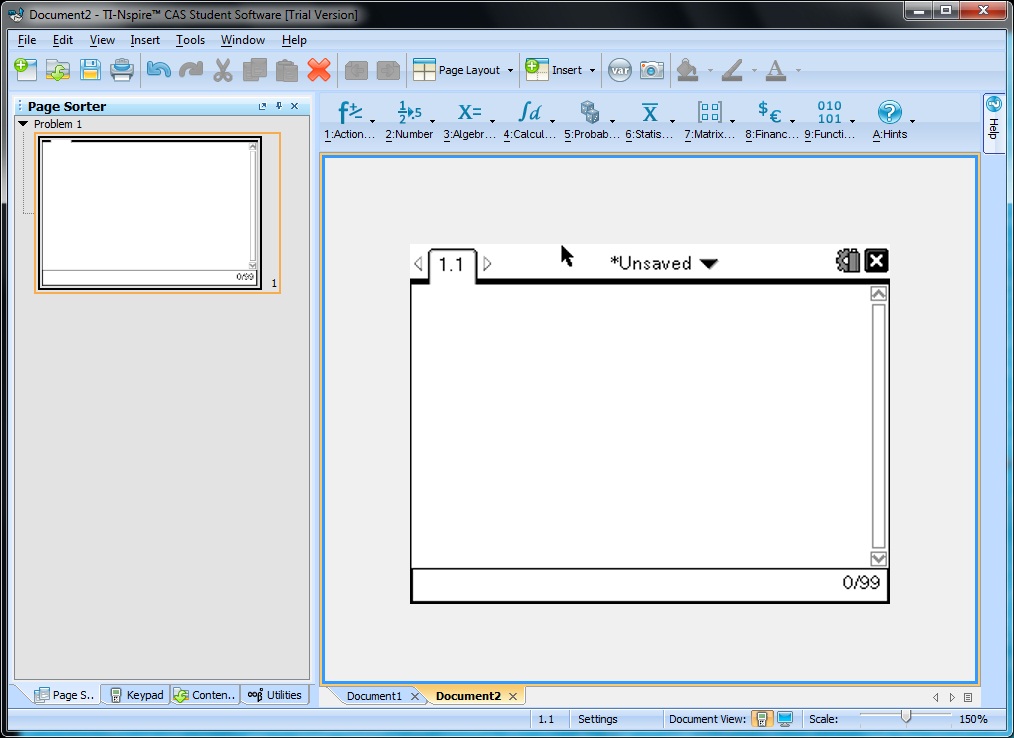Viewport: 1014px width, 738px height.
Task: Open the Keypad panel tab
Action: pyautogui.click(x=136, y=695)
